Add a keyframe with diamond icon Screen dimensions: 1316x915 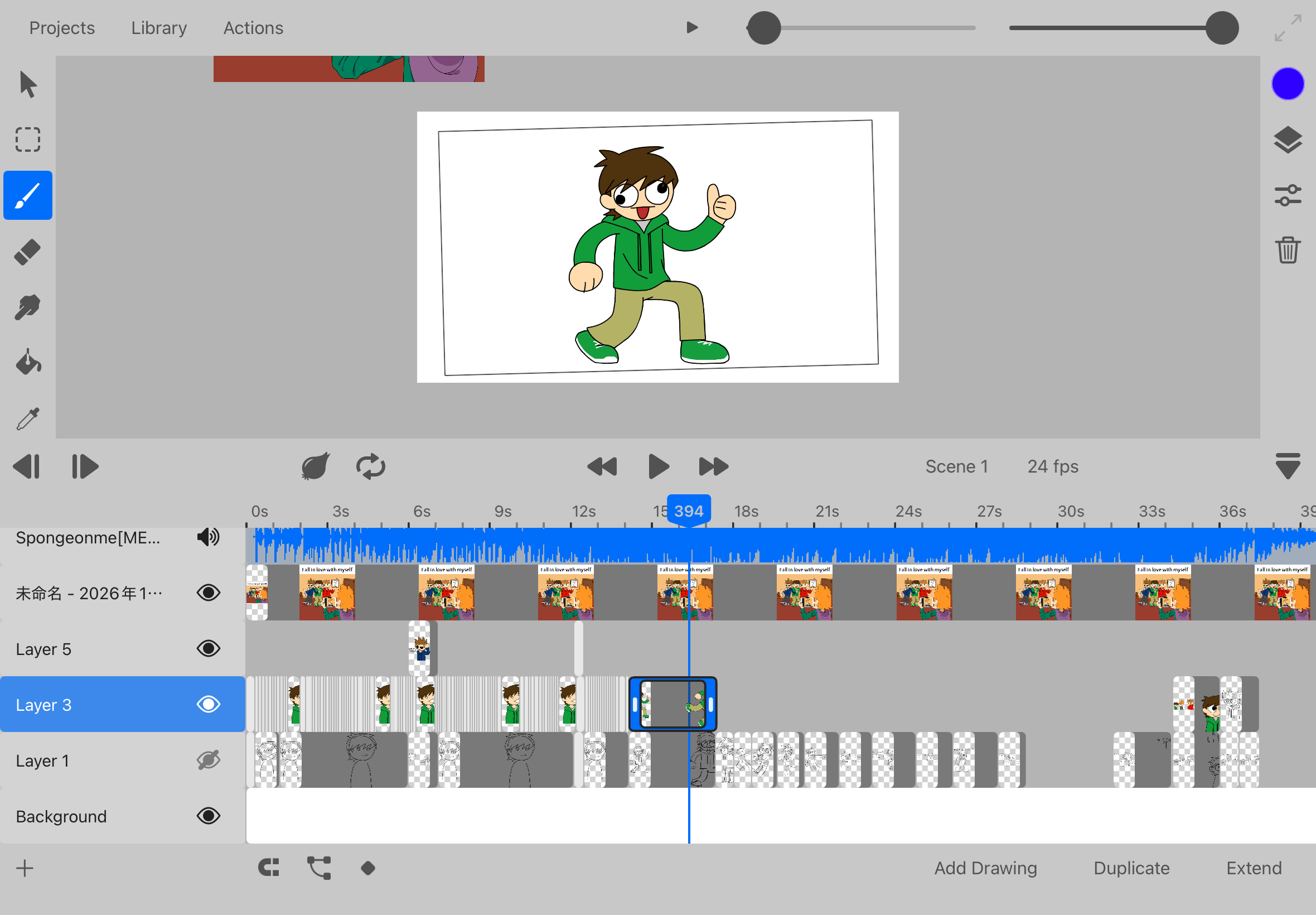pyautogui.click(x=369, y=868)
